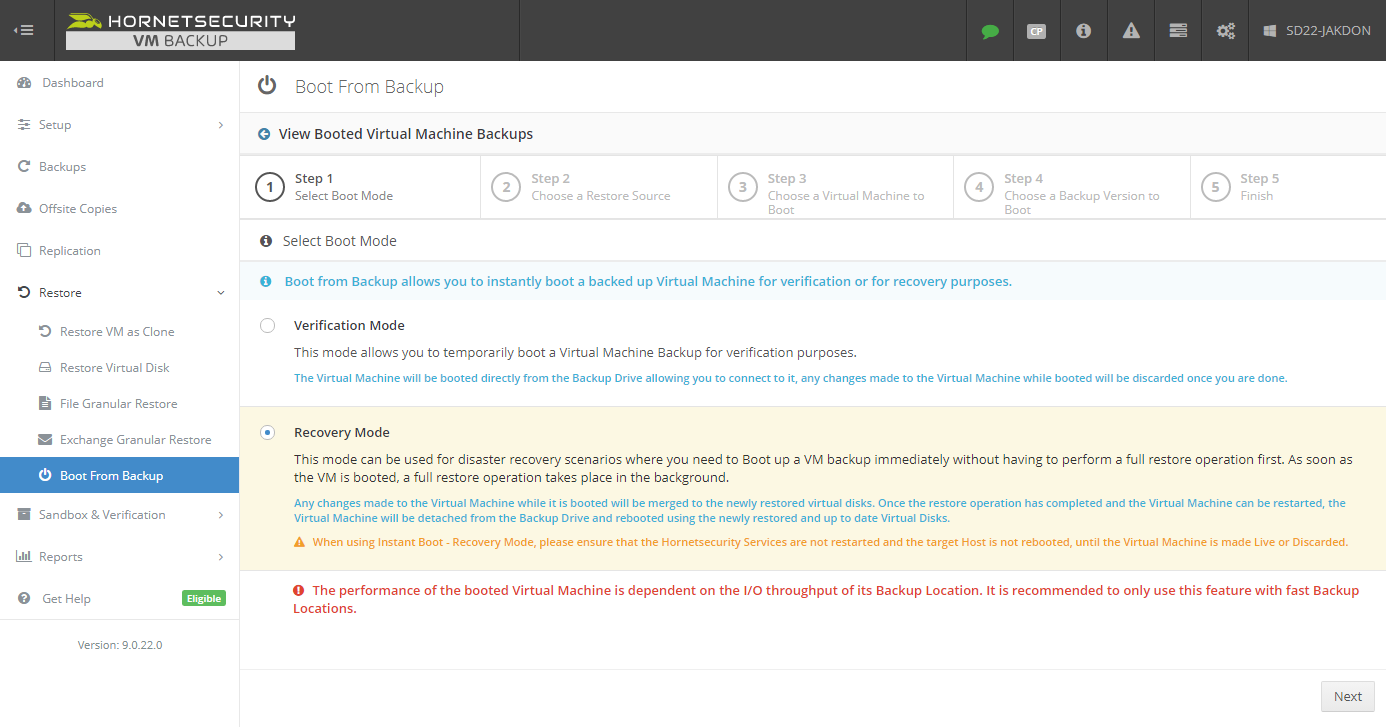Expand the Sandbox & Verification section

point(119,514)
